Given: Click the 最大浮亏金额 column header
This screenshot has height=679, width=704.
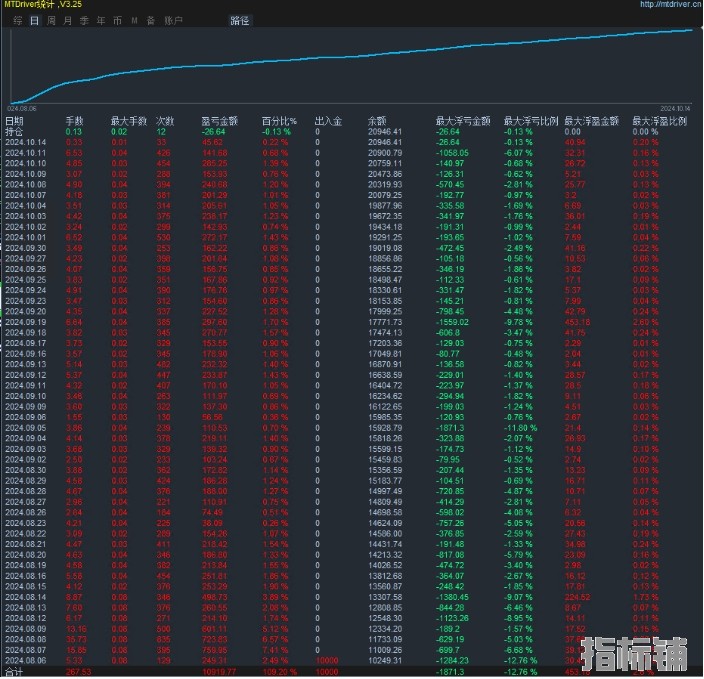Looking at the screenshot, I should [x=462, y=121].
